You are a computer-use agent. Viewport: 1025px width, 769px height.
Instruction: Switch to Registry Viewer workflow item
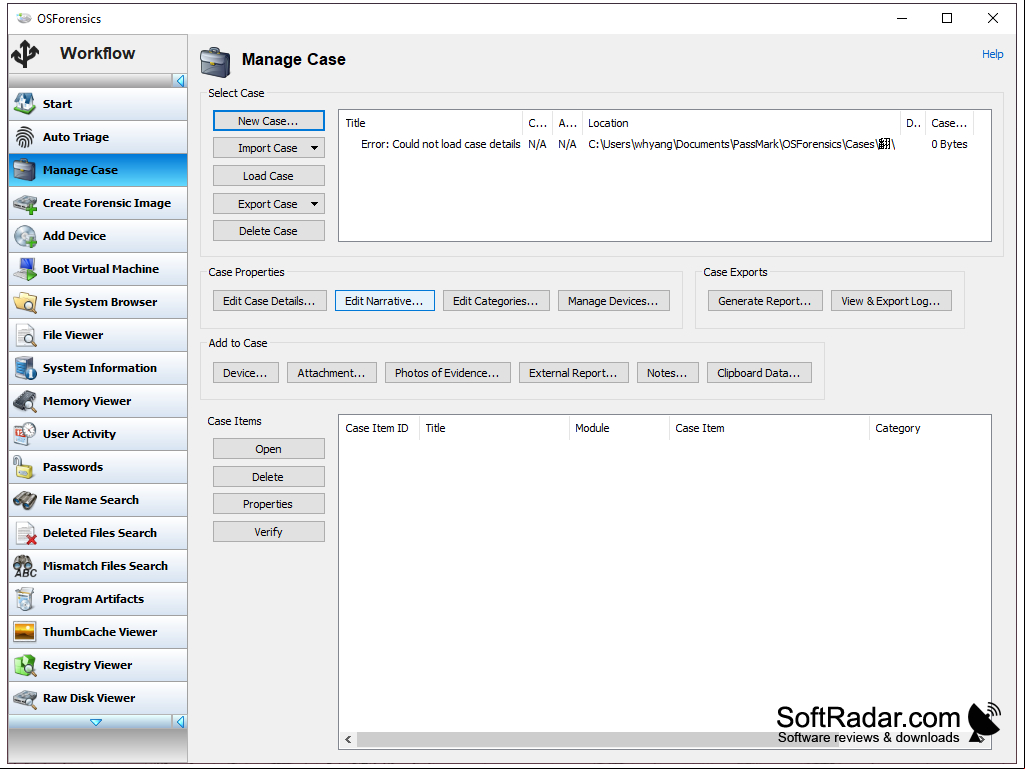point(98,665)
